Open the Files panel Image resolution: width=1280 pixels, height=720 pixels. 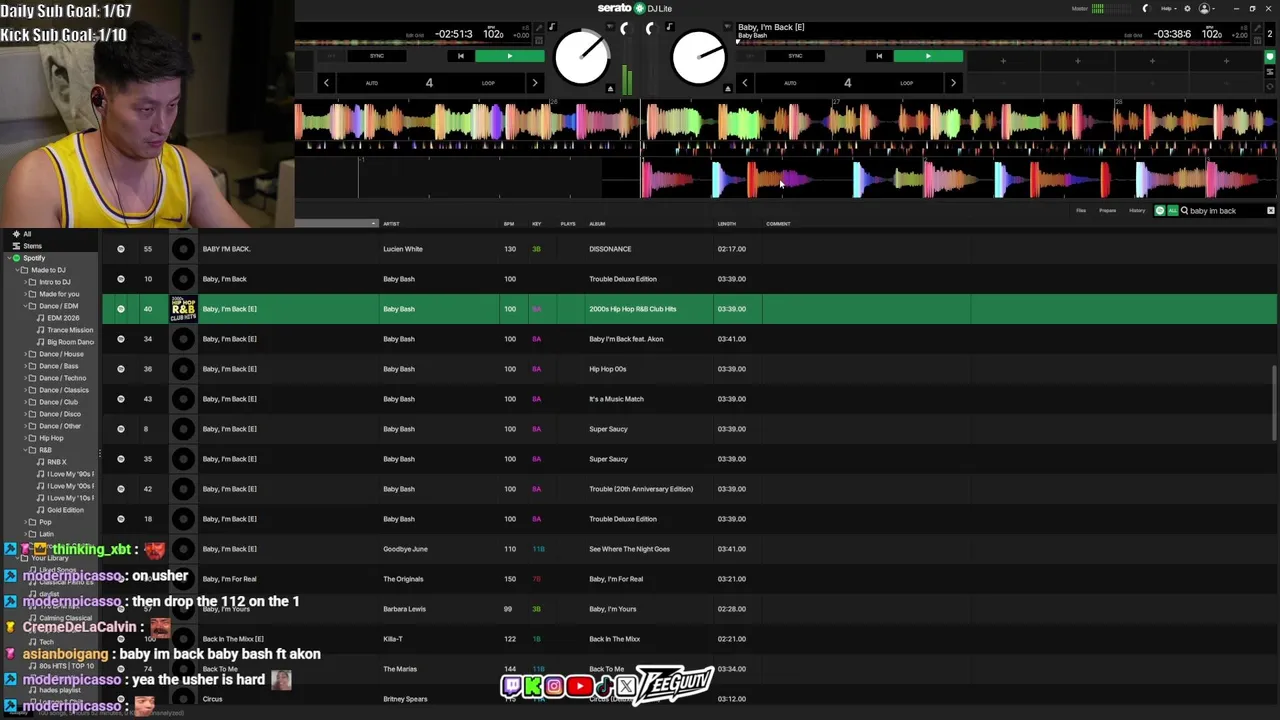1081,211
